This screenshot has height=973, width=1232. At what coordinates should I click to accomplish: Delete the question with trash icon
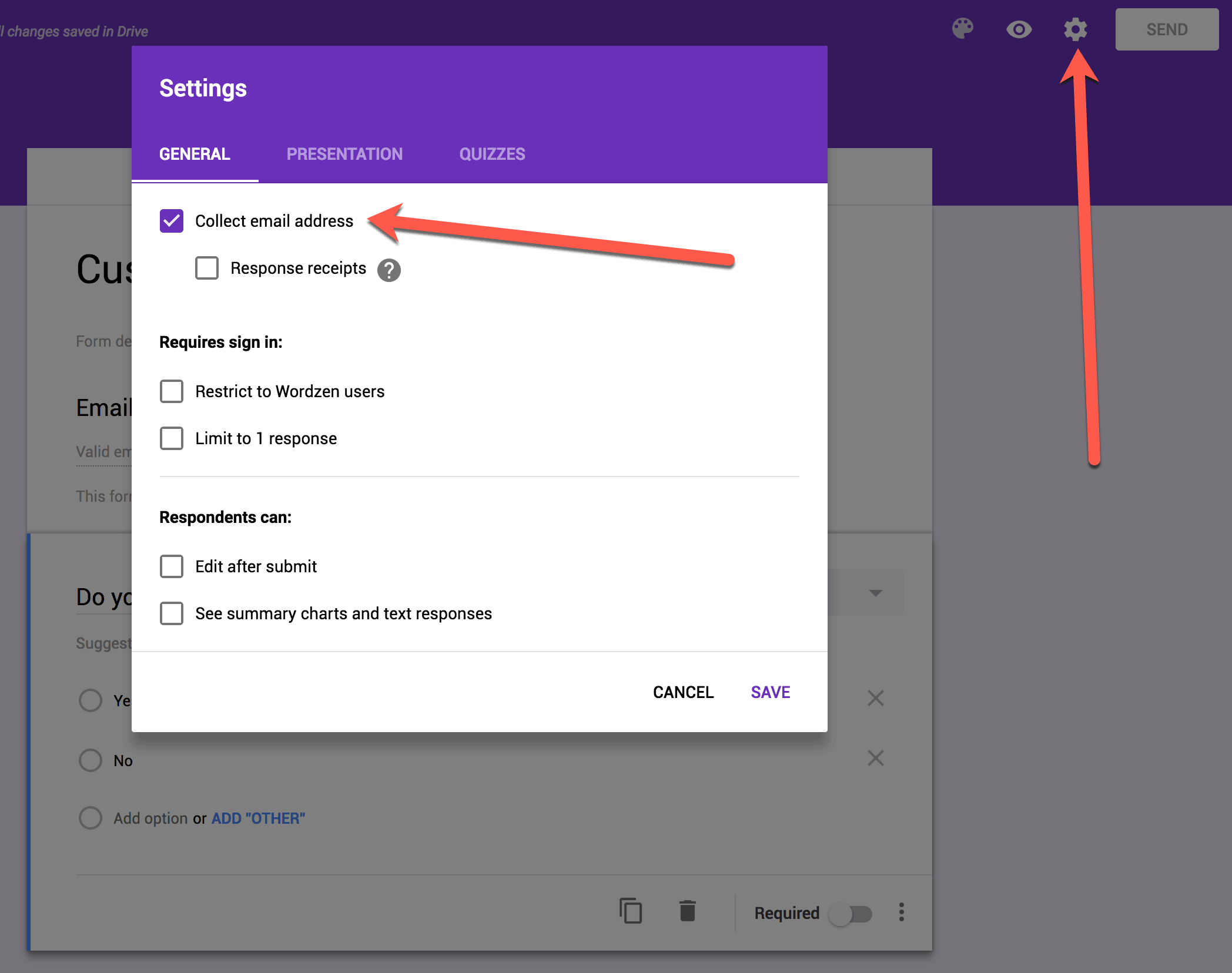[x=687, y=911]
